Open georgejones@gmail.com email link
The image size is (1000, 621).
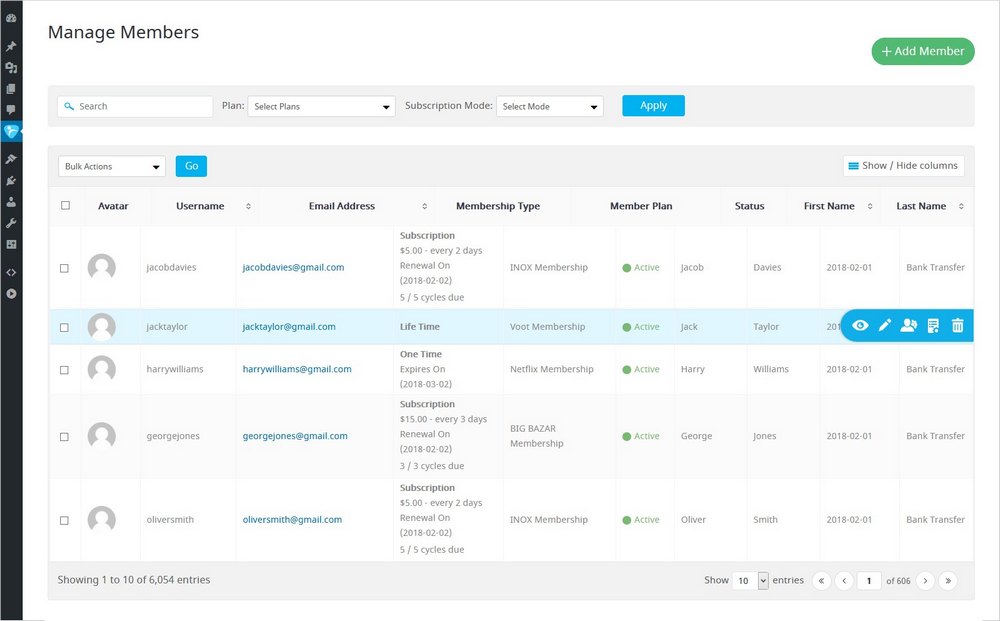pos(295,436)
